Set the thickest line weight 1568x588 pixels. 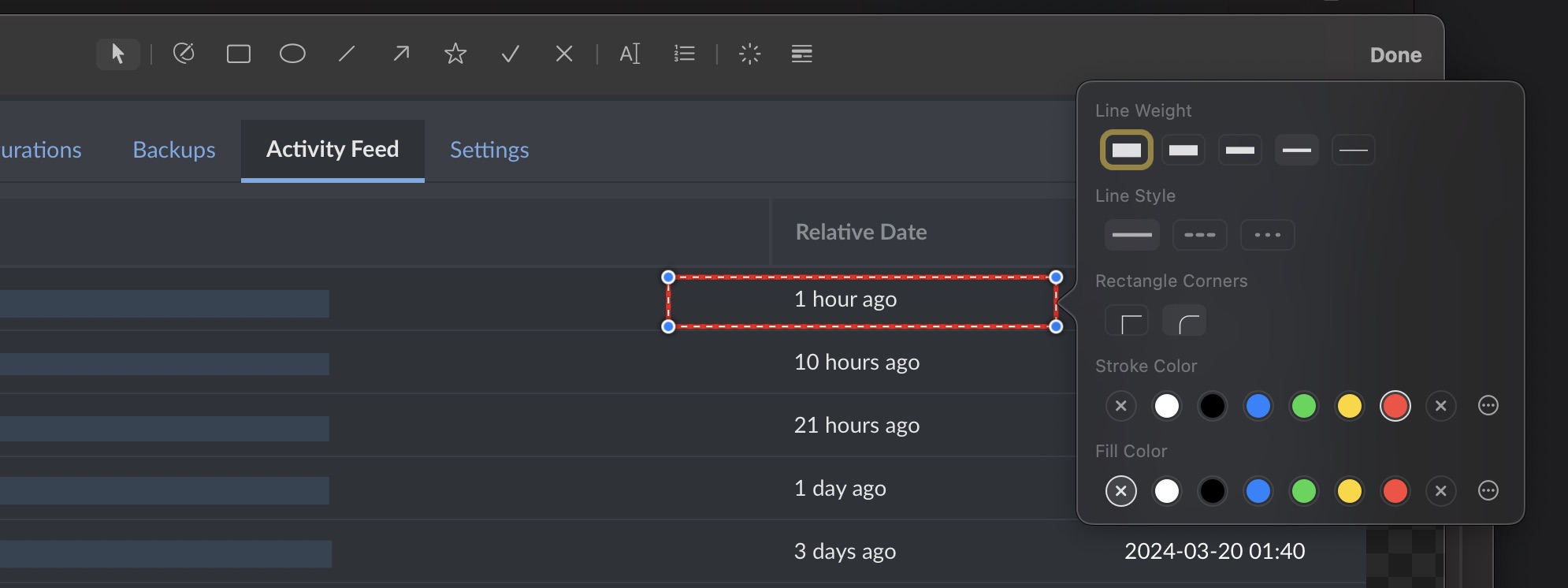click(x=1127, y=150)
